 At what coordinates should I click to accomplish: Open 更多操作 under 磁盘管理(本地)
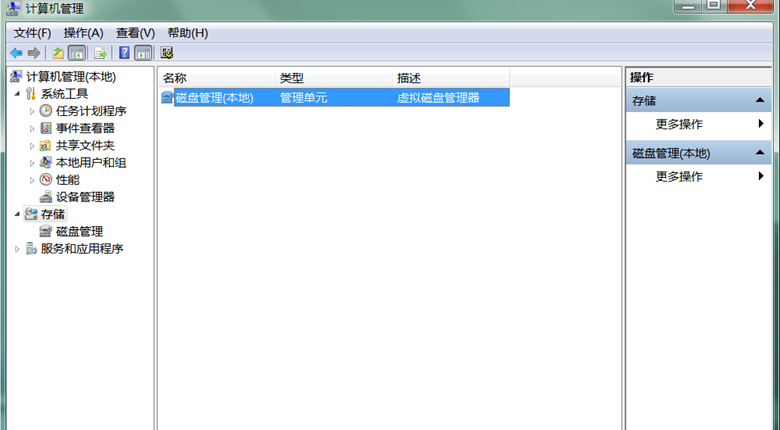pos(679,177)
